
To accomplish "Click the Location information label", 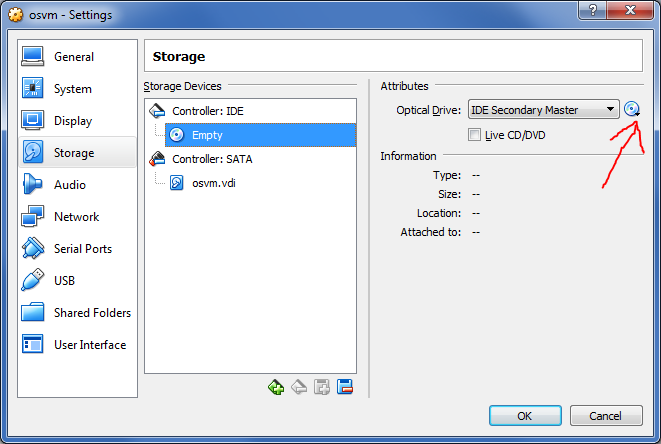I will tap(439, 213).
